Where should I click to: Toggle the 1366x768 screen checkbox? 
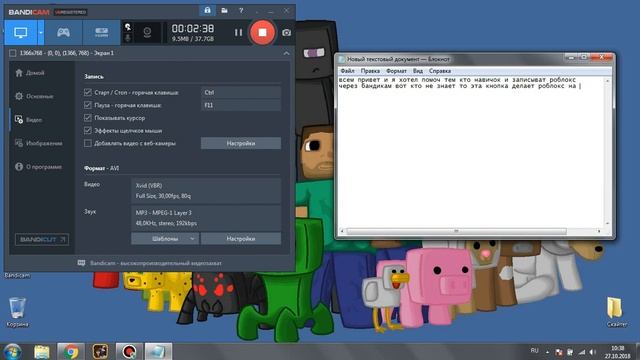pos(13,53)
